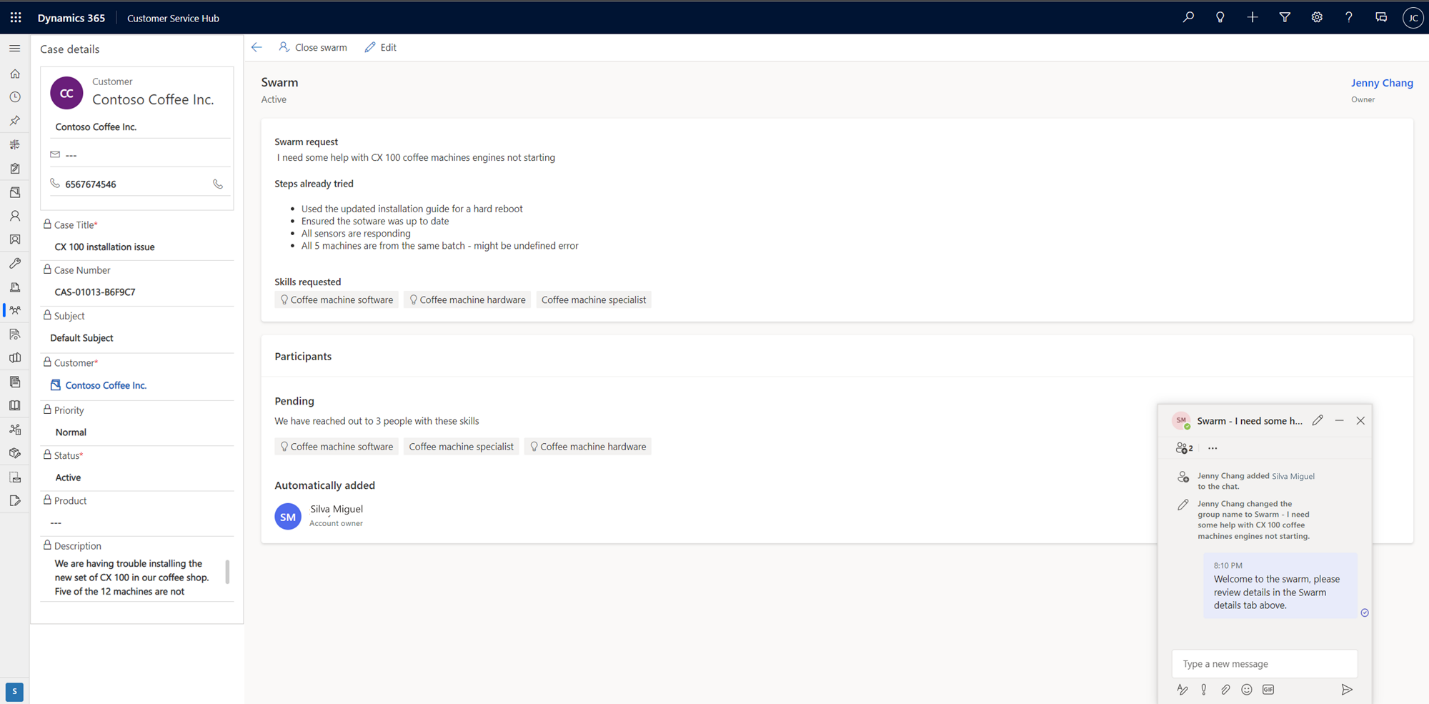Viewport: 1429px width, 704px height.
Task: Click the Swarm chat title text
Action: [1250, 421]
